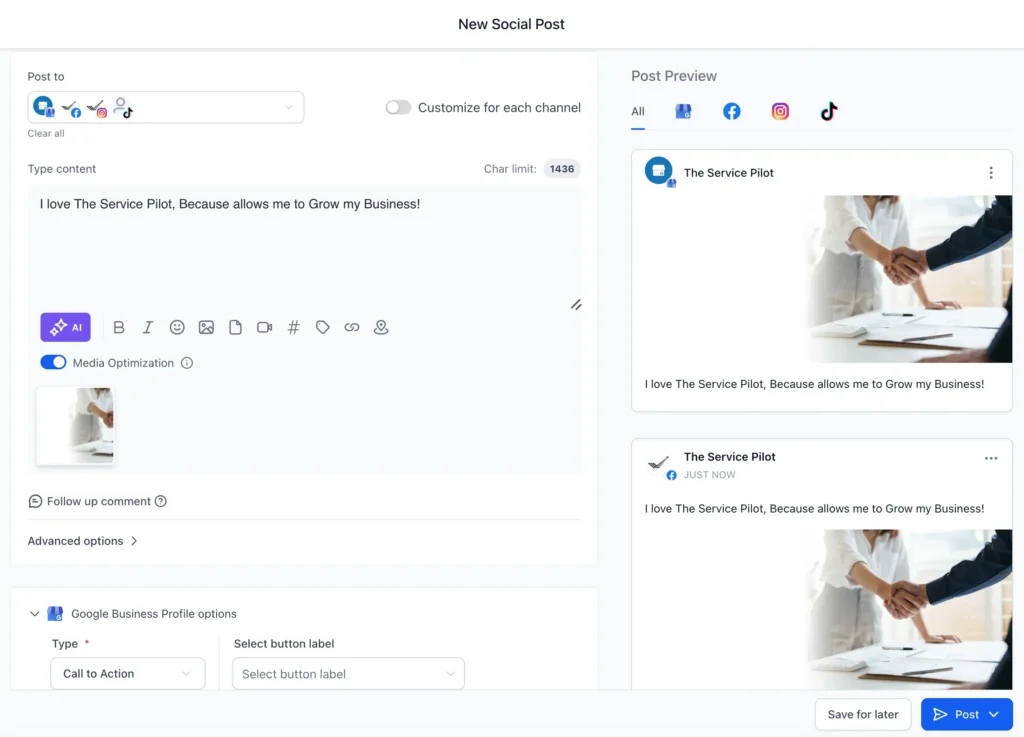Open the Post to channel dropdown
This screenshot has width=1024, height=737.
coord(288,108)
